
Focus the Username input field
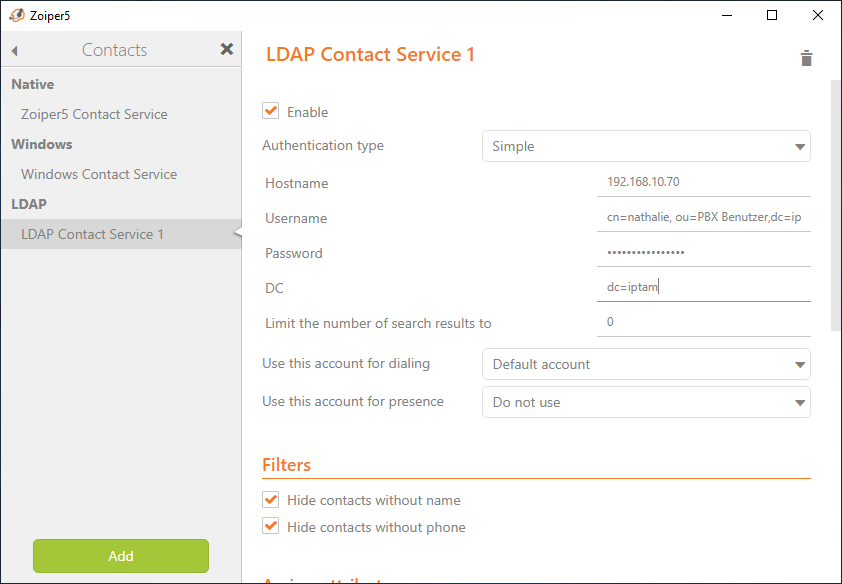coord(704,218)
